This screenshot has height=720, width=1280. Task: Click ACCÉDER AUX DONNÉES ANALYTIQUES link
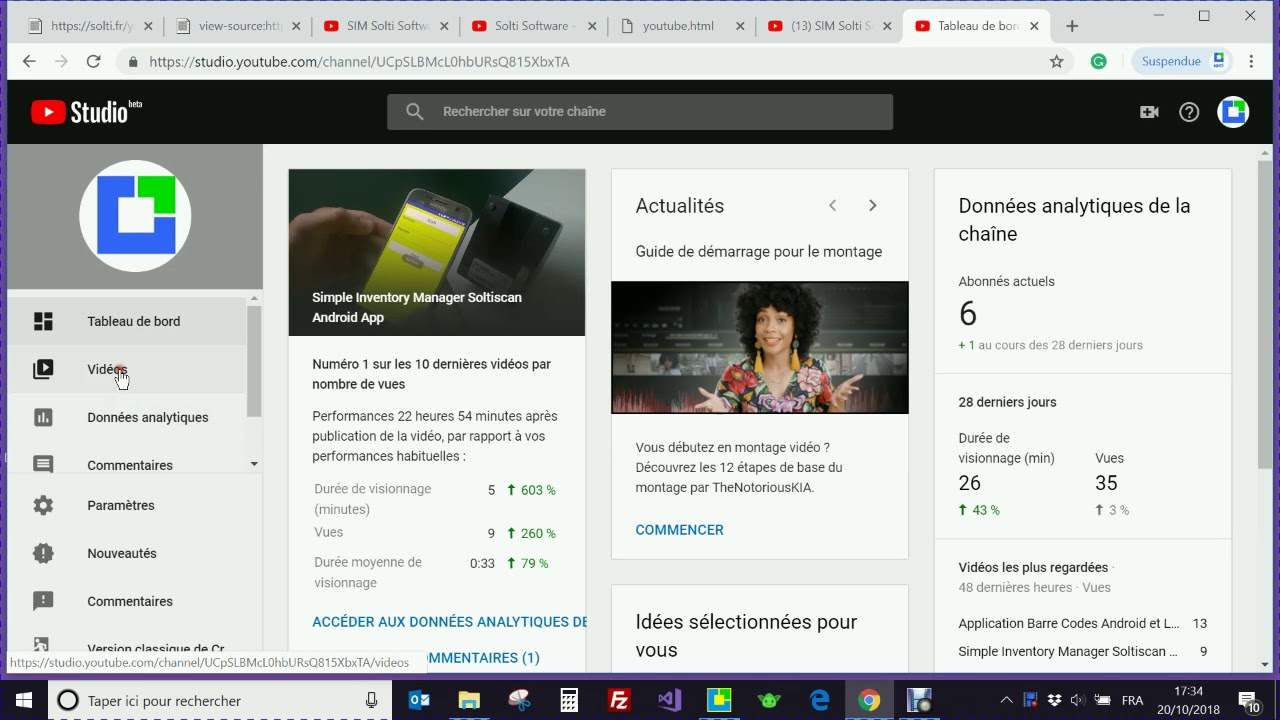tap(450, 622)
